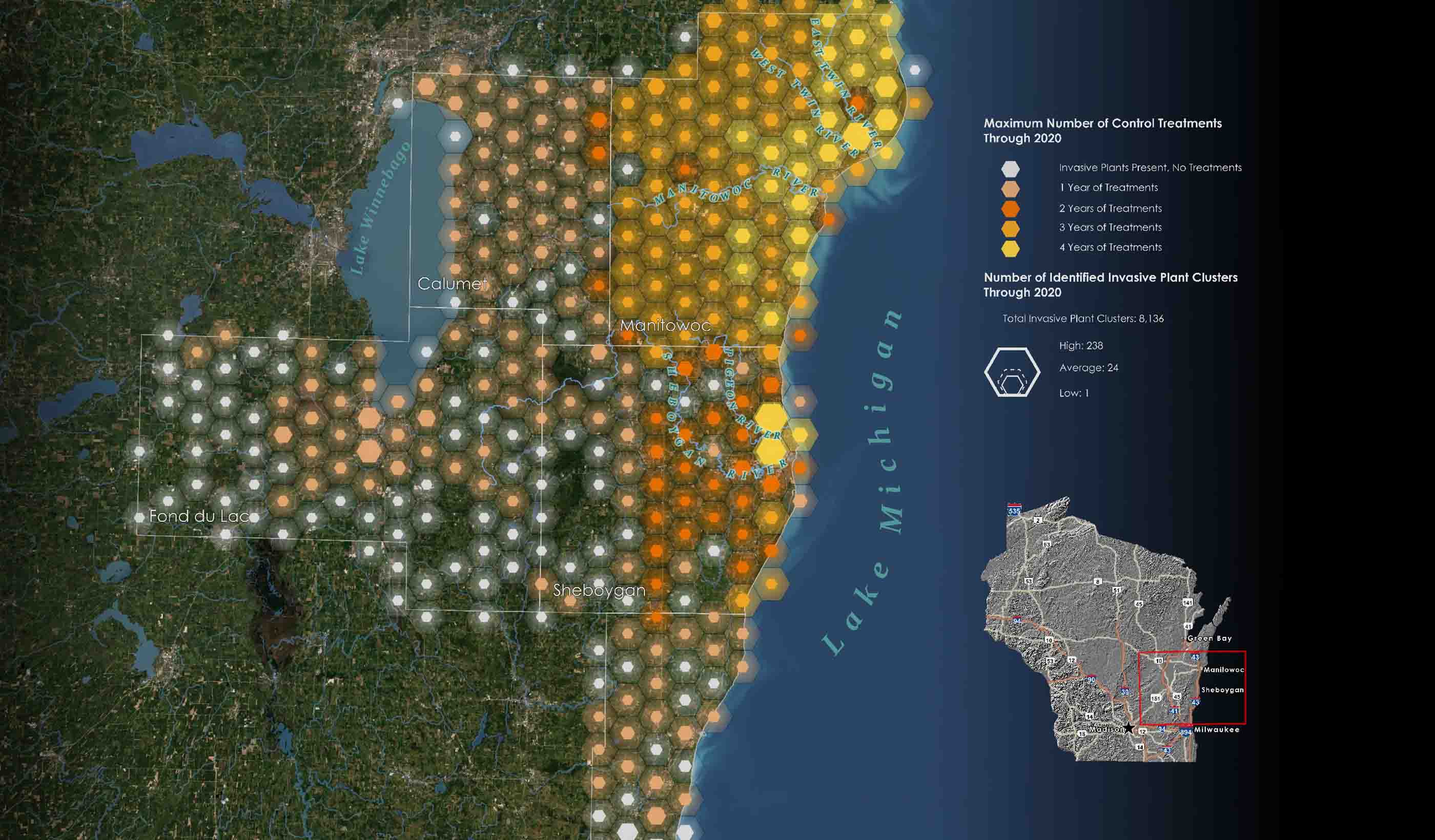Select the '2 Years of Treatments' orange swatch
1435x840 pixels.
coord(1010,209)
